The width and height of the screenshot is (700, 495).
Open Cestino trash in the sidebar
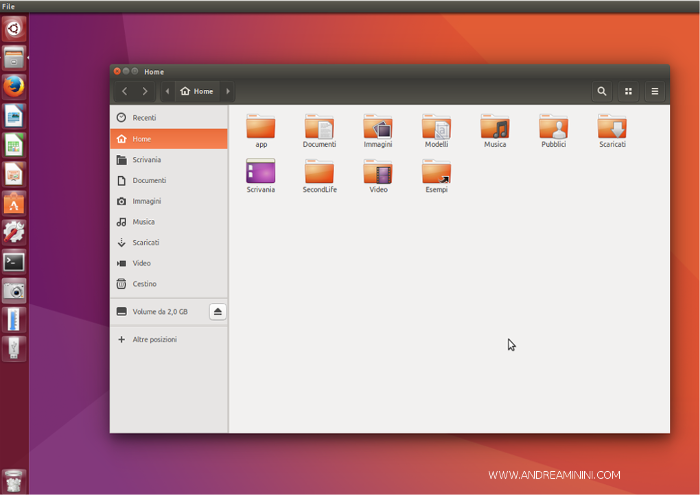(144, 284)
